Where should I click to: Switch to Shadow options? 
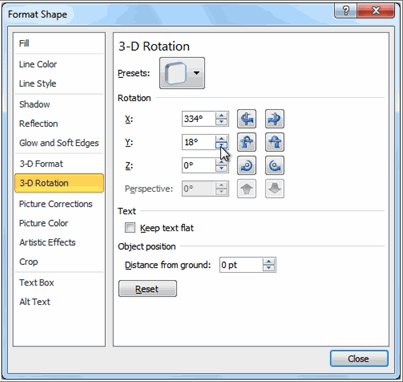[x=34, y=104]
